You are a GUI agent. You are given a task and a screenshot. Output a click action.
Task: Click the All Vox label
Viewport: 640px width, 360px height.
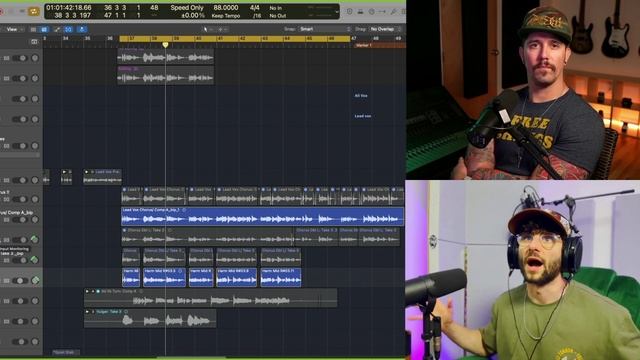coord(361,96)
